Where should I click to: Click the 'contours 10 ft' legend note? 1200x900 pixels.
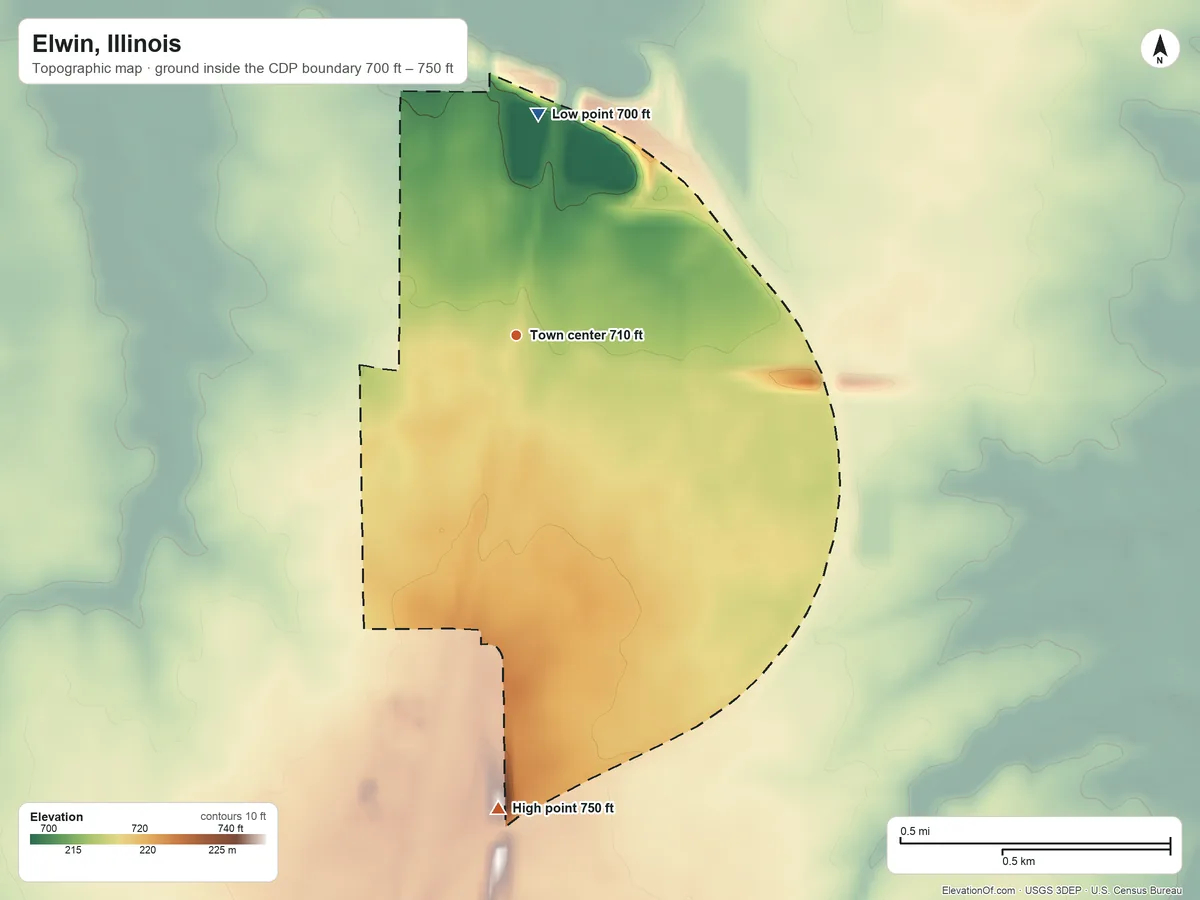tap(233, 817)
